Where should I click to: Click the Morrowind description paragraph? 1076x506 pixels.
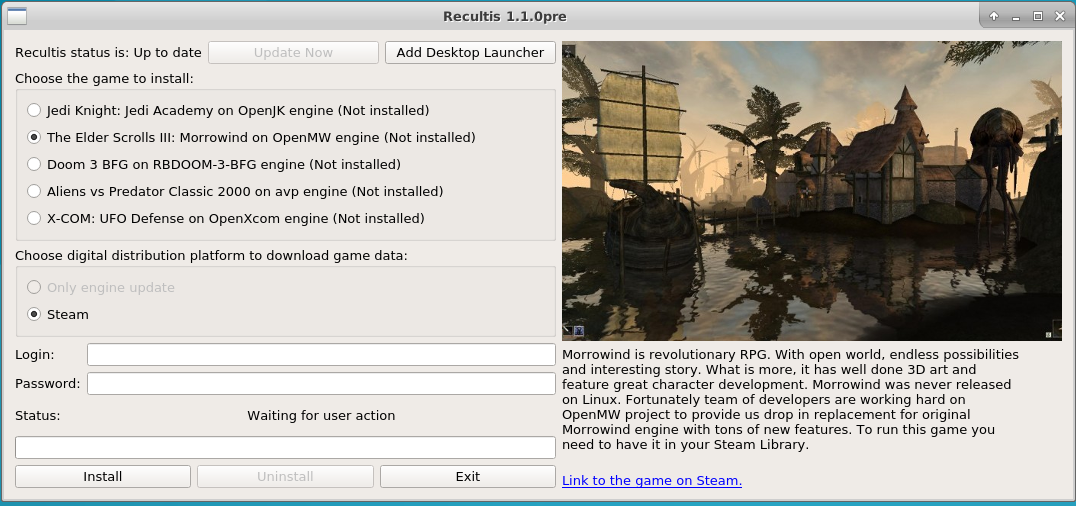tap(791, 400)
